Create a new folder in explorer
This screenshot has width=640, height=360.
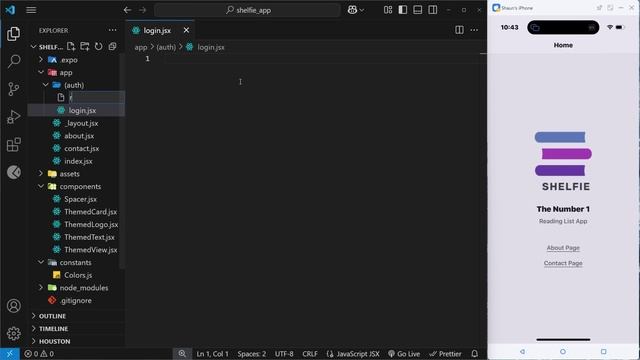point(85,47)
